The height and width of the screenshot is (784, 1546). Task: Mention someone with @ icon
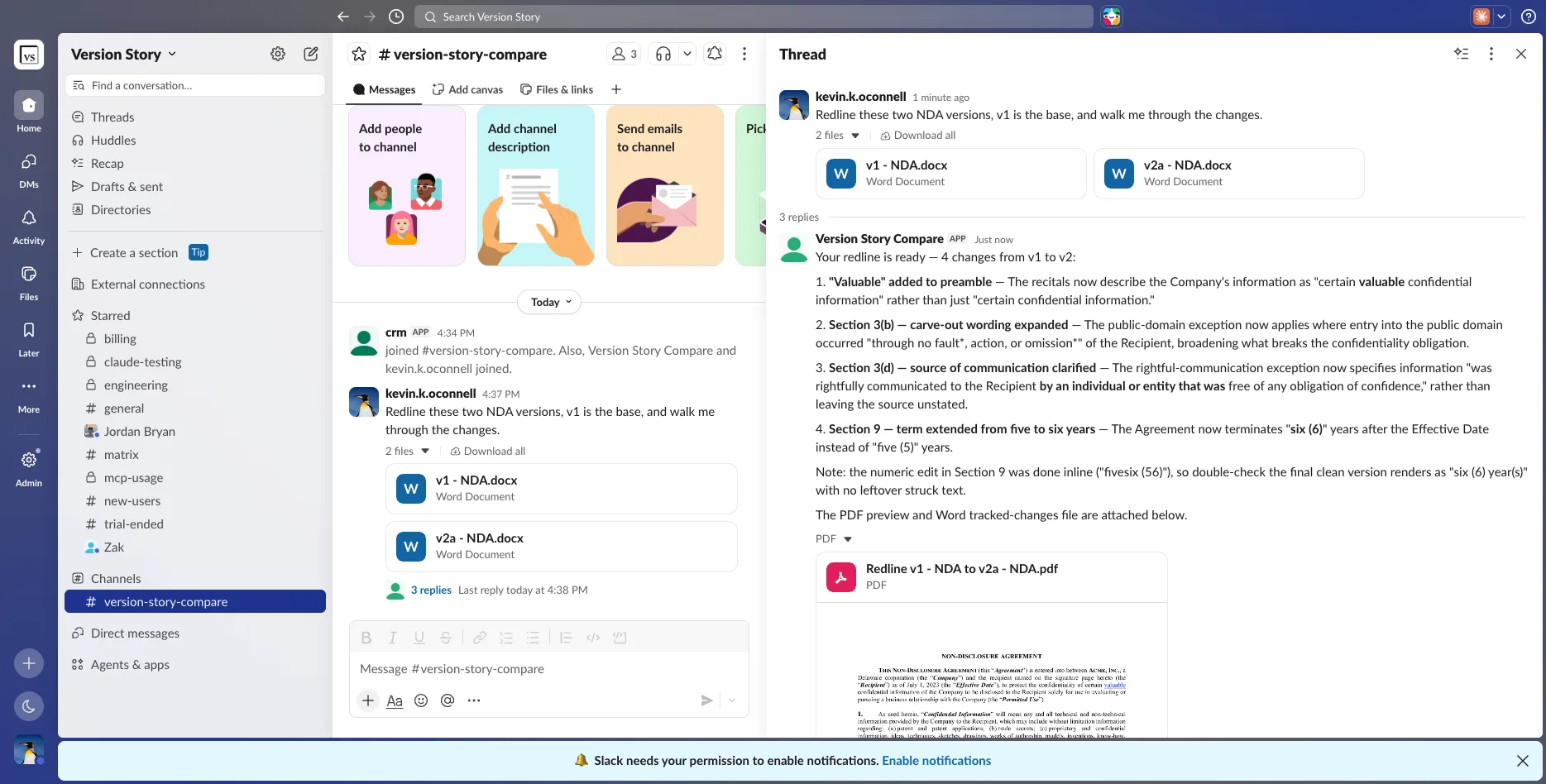(448, 700)
